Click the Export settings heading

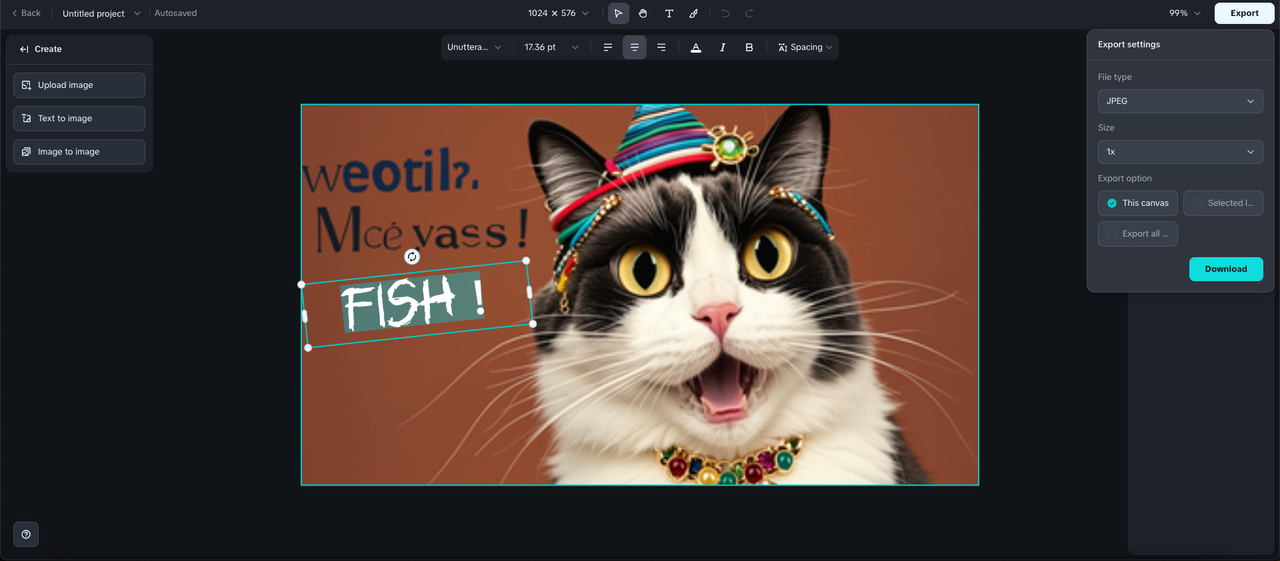click(1129, 44)
